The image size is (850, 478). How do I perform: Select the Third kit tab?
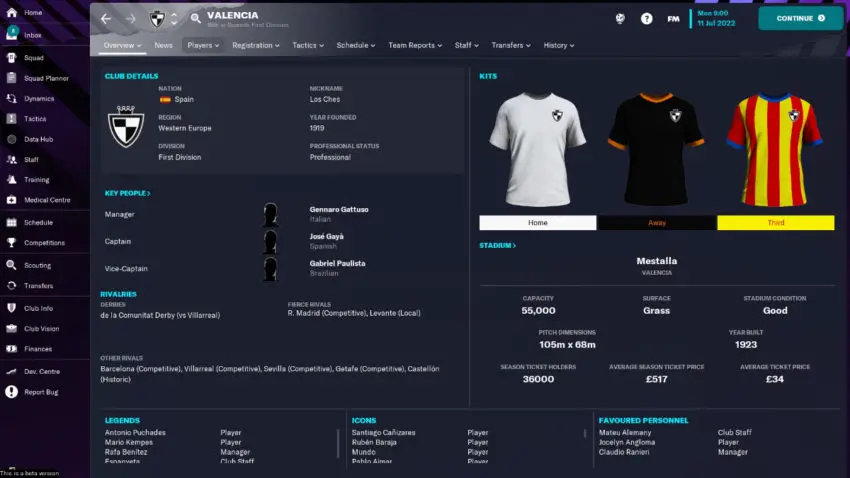776,223
